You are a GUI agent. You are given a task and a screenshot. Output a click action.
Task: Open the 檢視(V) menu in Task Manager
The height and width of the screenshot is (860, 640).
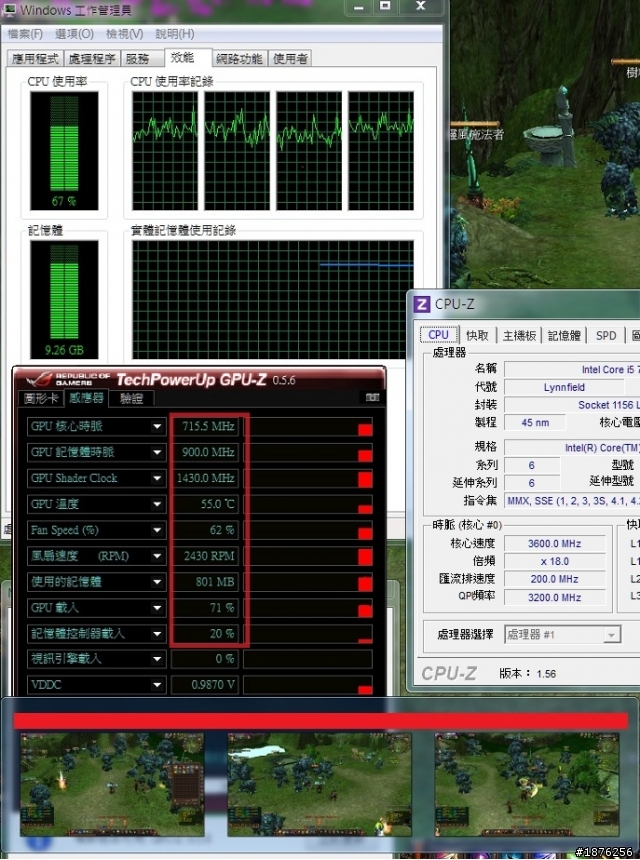click(124, 34)
